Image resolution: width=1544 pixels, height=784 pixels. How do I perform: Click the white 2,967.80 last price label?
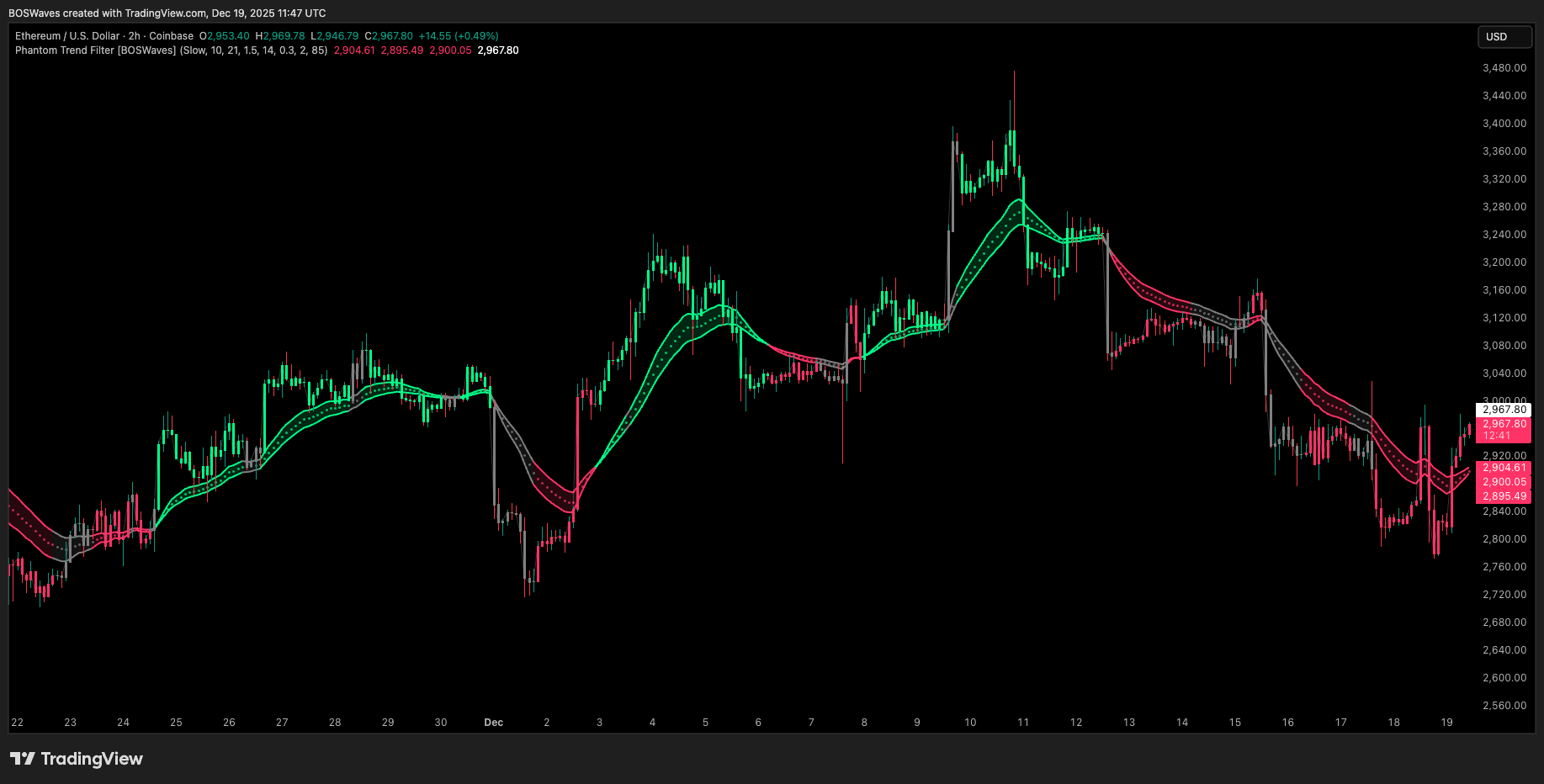tap(1504, 410)
